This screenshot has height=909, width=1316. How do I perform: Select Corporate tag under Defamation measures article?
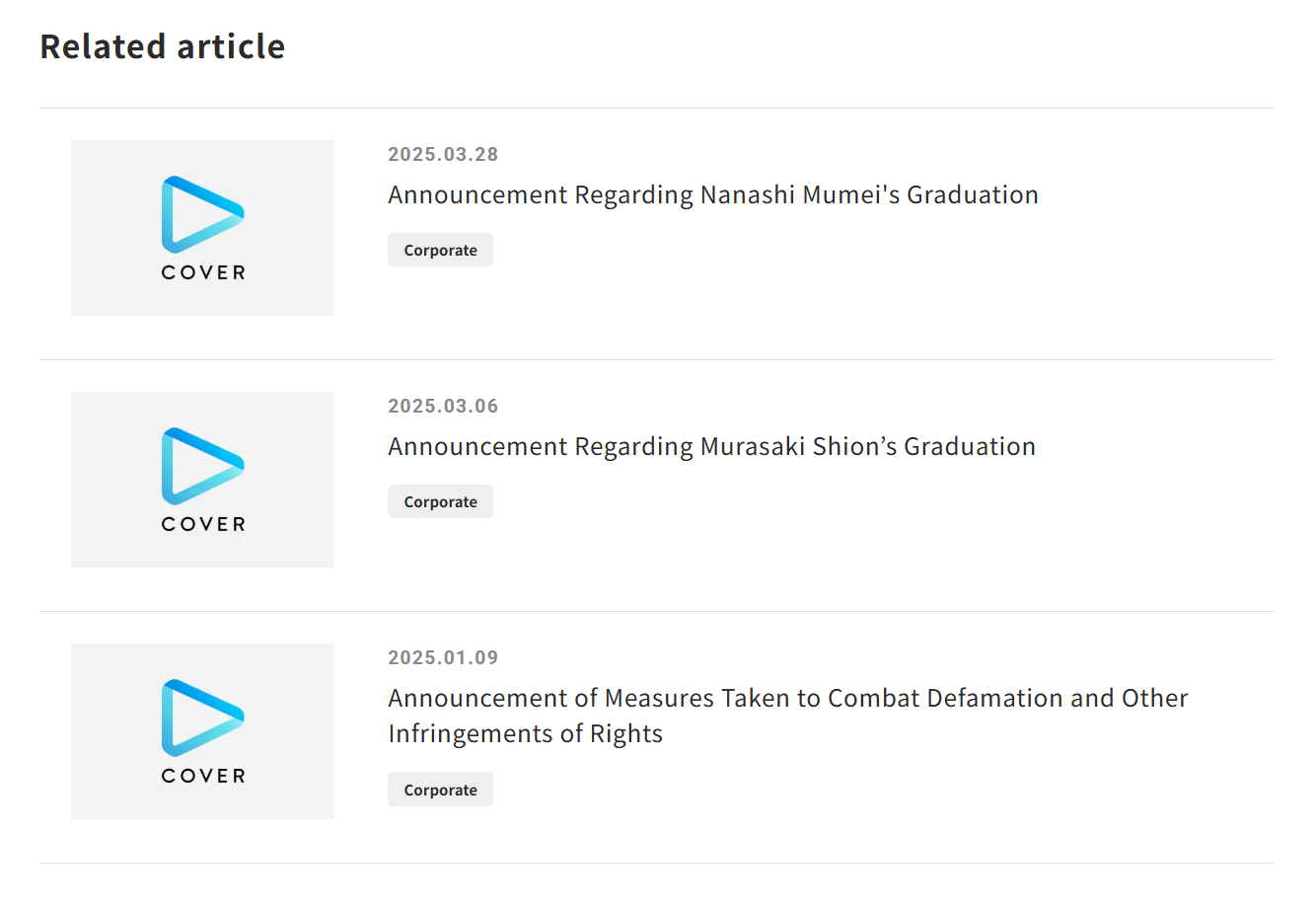click(440, 790)
